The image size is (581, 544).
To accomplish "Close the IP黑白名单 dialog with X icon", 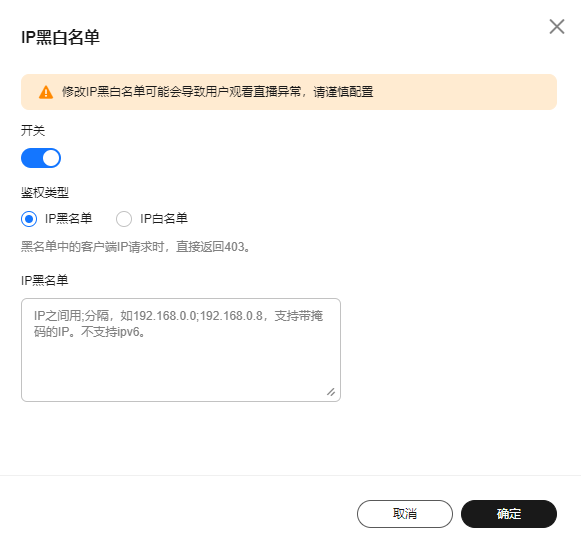I will coord(557,27).
